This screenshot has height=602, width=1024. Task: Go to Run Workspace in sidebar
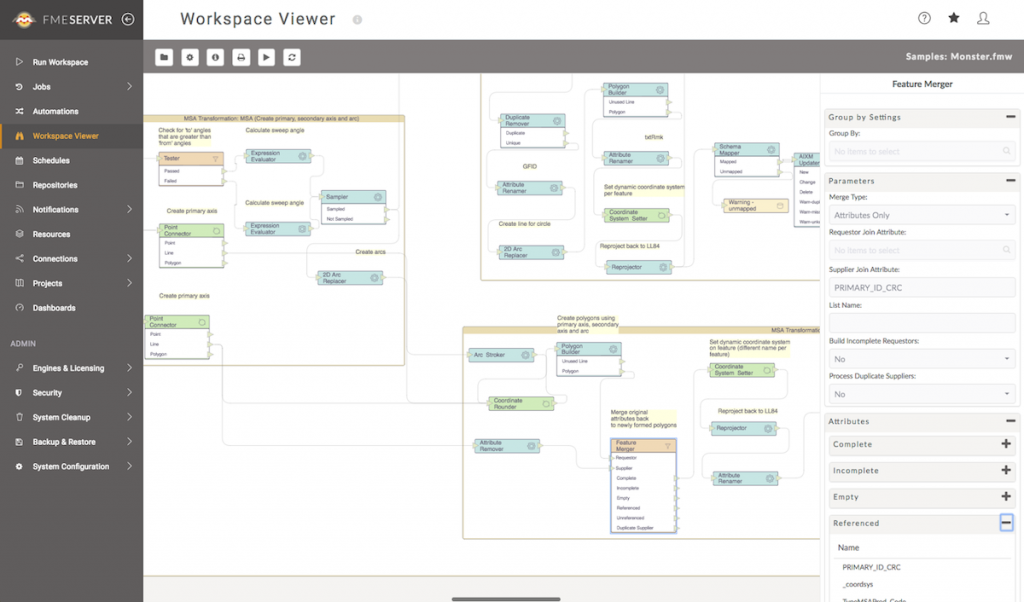pyautogui.click(x=60, y=62)
